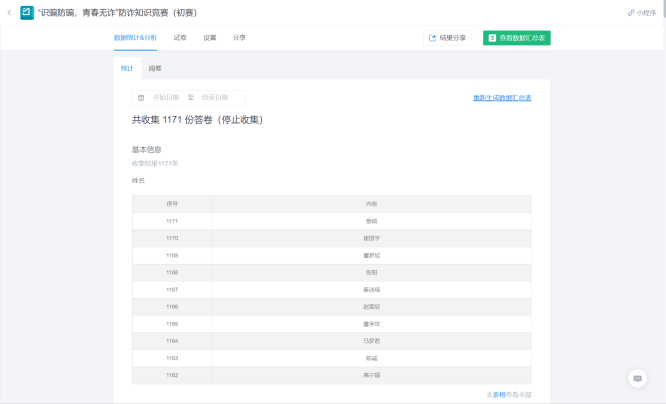Click the 内容 column header
Viewport: 666px width, 404px height.
click(371, 203)
